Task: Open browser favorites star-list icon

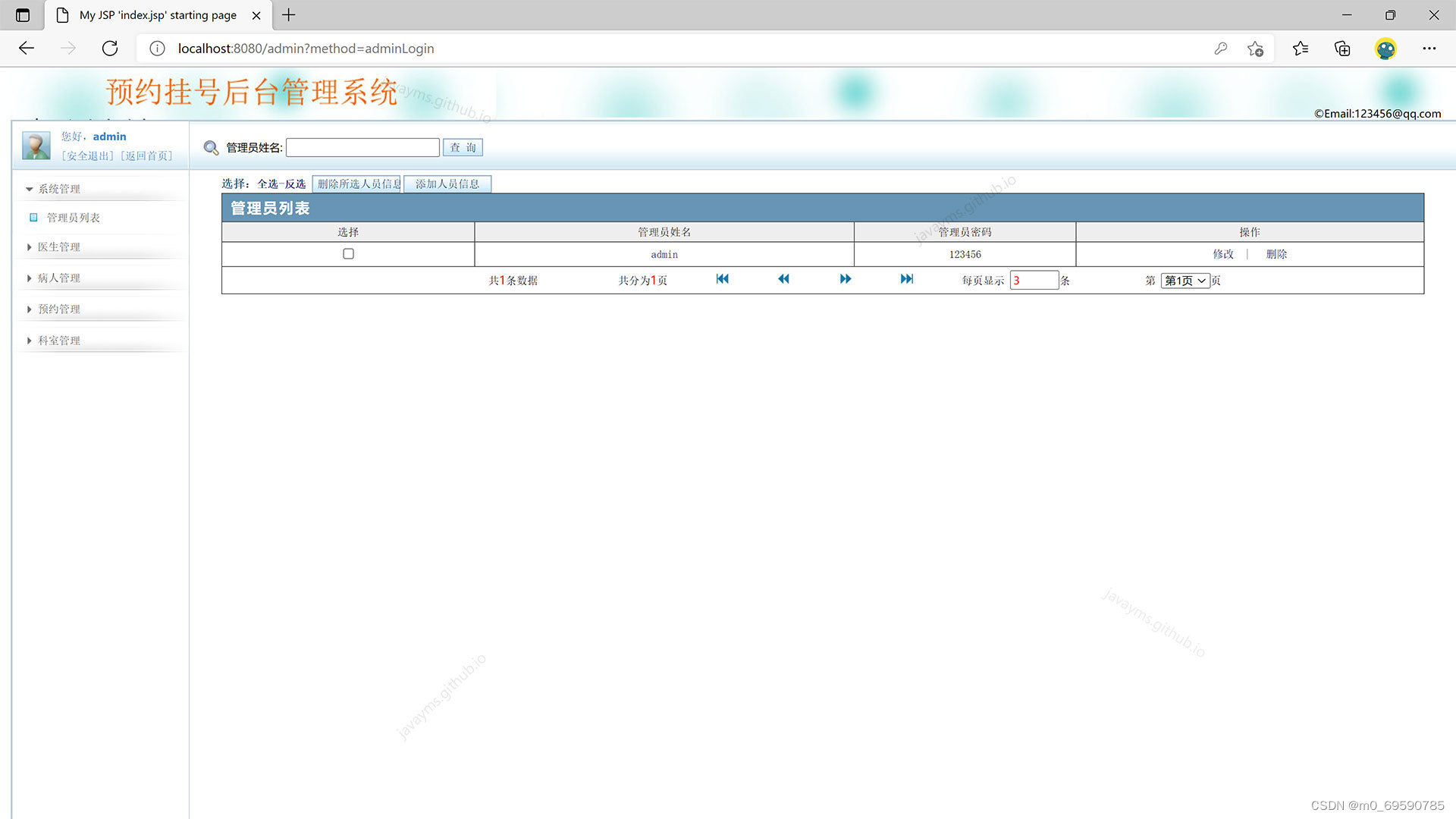Action: (x=1301, y=49)
